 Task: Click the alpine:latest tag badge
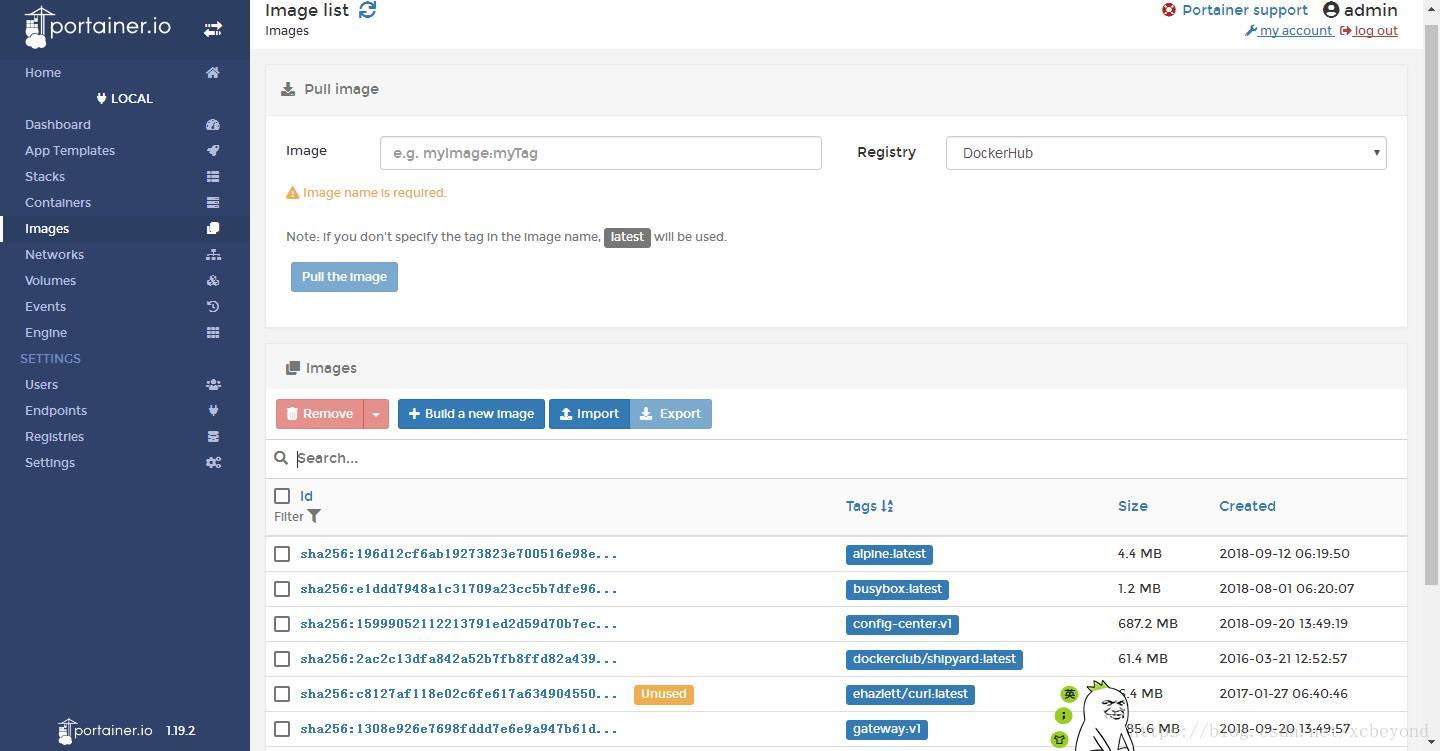[889, 554]
